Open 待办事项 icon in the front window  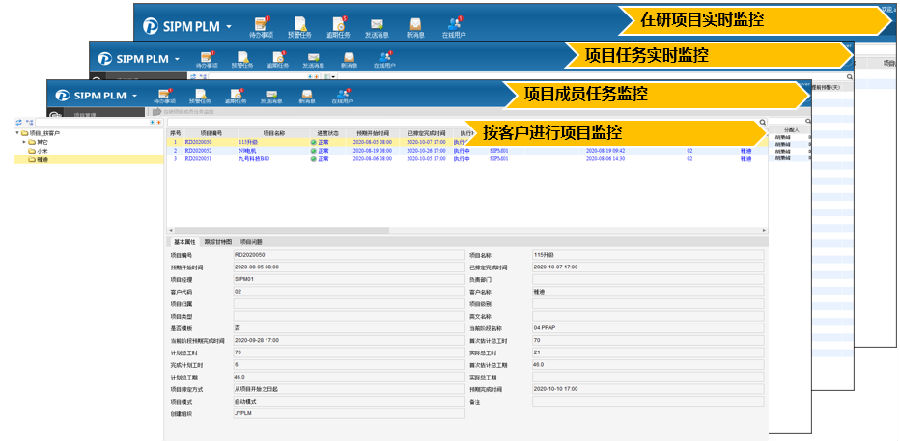(164, 94)
